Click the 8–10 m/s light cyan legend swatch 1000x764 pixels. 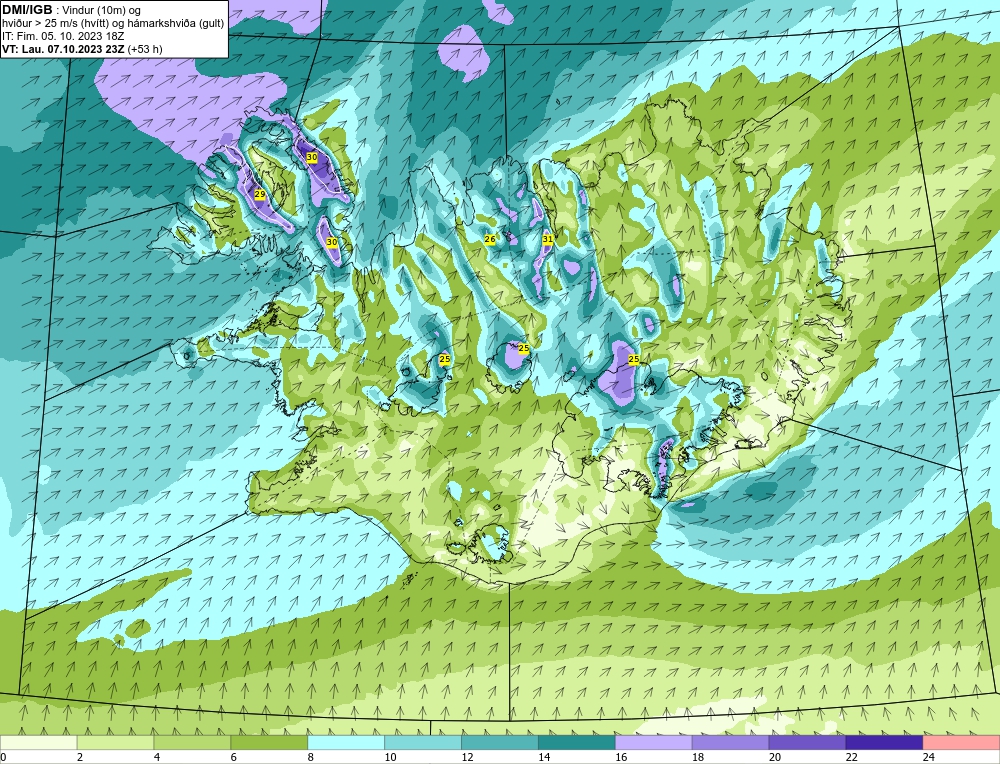click(x=346, y=743)
